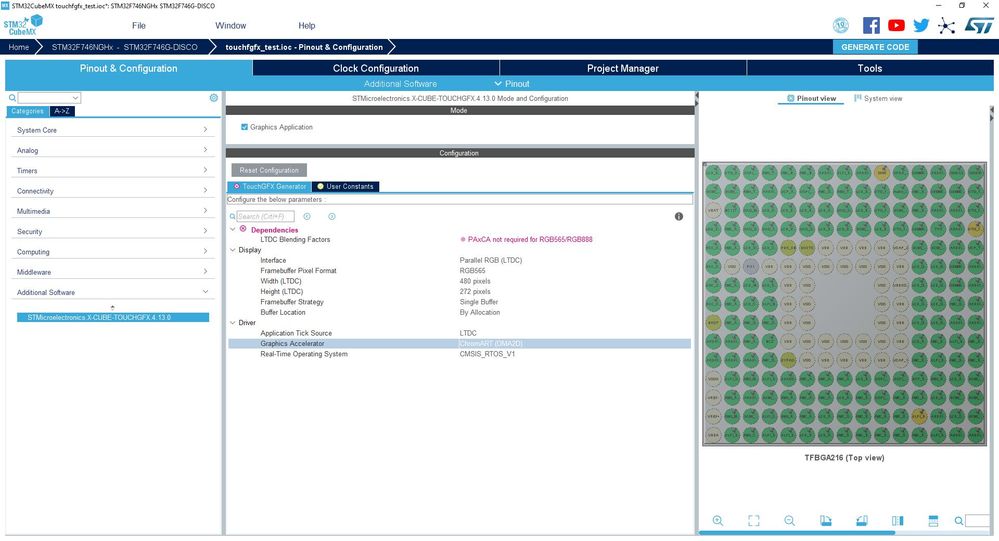Open the Facebook icon link
999x541 pixels.
point(871,25)
